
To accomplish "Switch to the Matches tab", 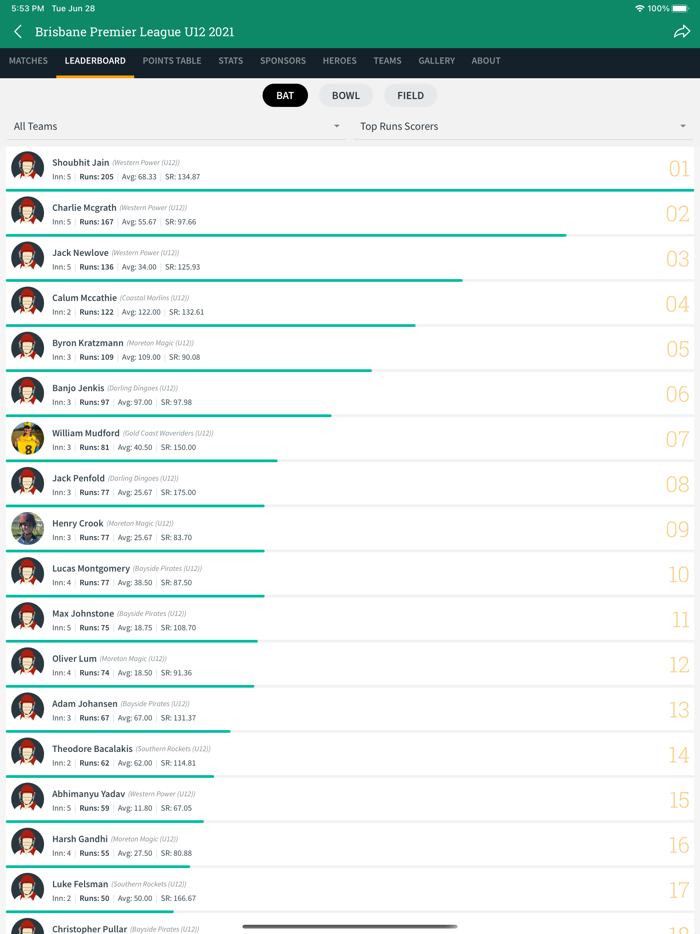I will (x=28, y=61).
